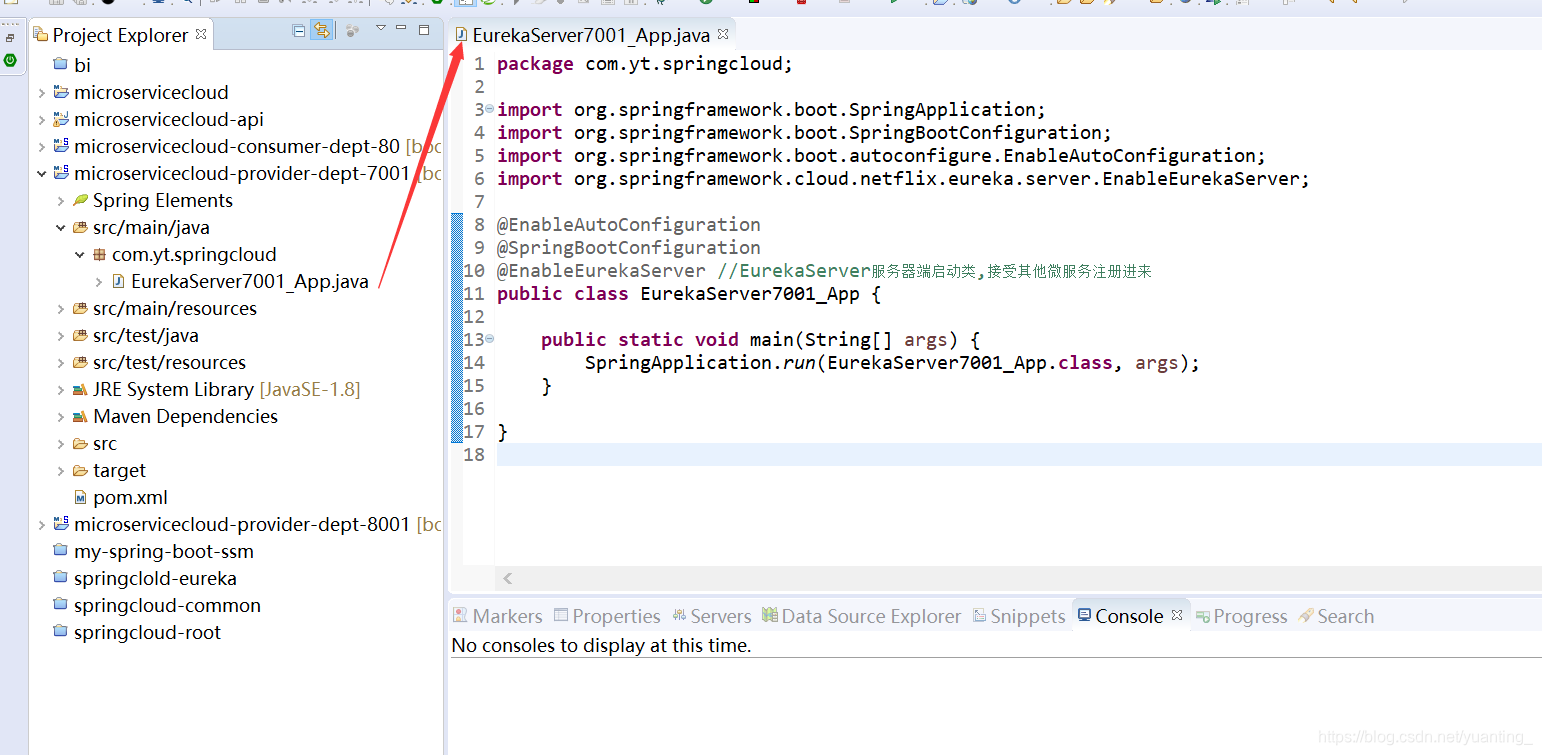Collapse the com.yt.springcloud package
This screenshot has width=1542, height=755.
(x=79, y=255)
